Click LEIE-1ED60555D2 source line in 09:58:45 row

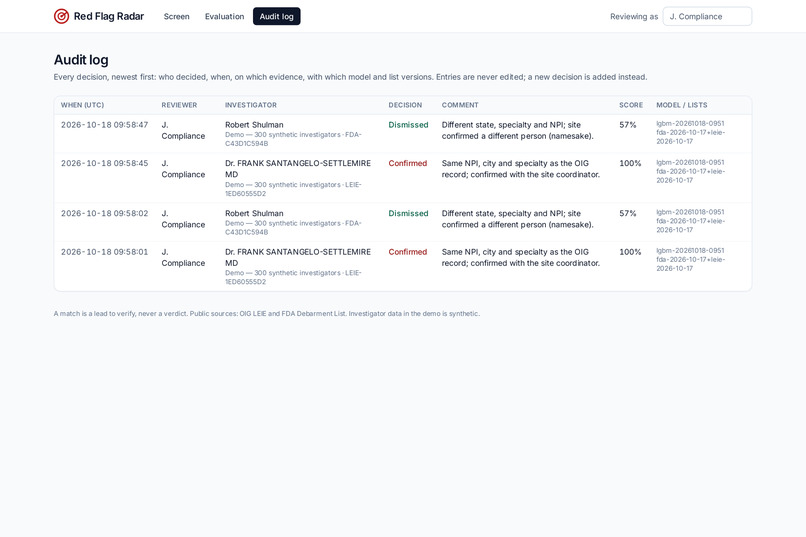coord(294,189)
